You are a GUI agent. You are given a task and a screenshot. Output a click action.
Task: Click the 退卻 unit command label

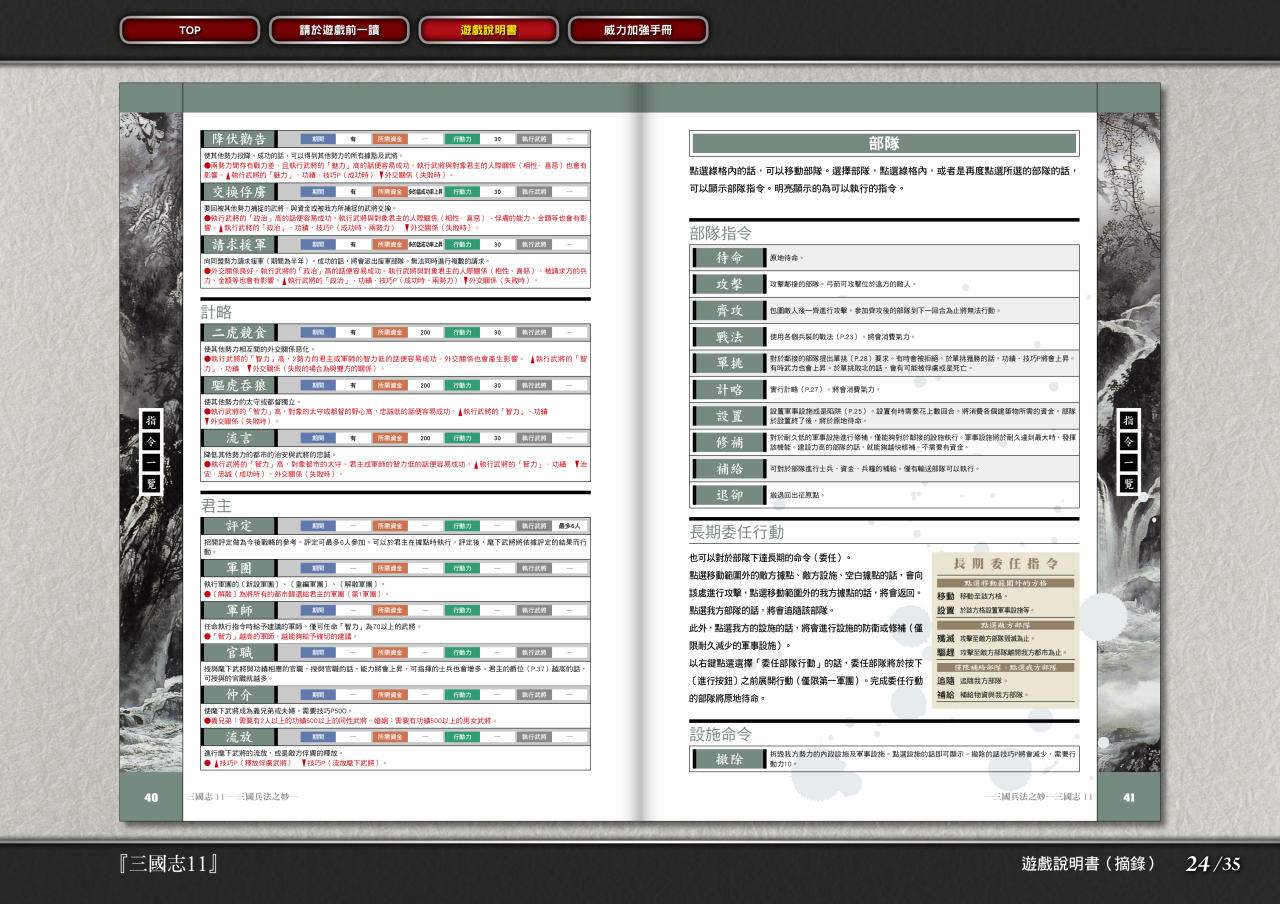tap(729, 495)
